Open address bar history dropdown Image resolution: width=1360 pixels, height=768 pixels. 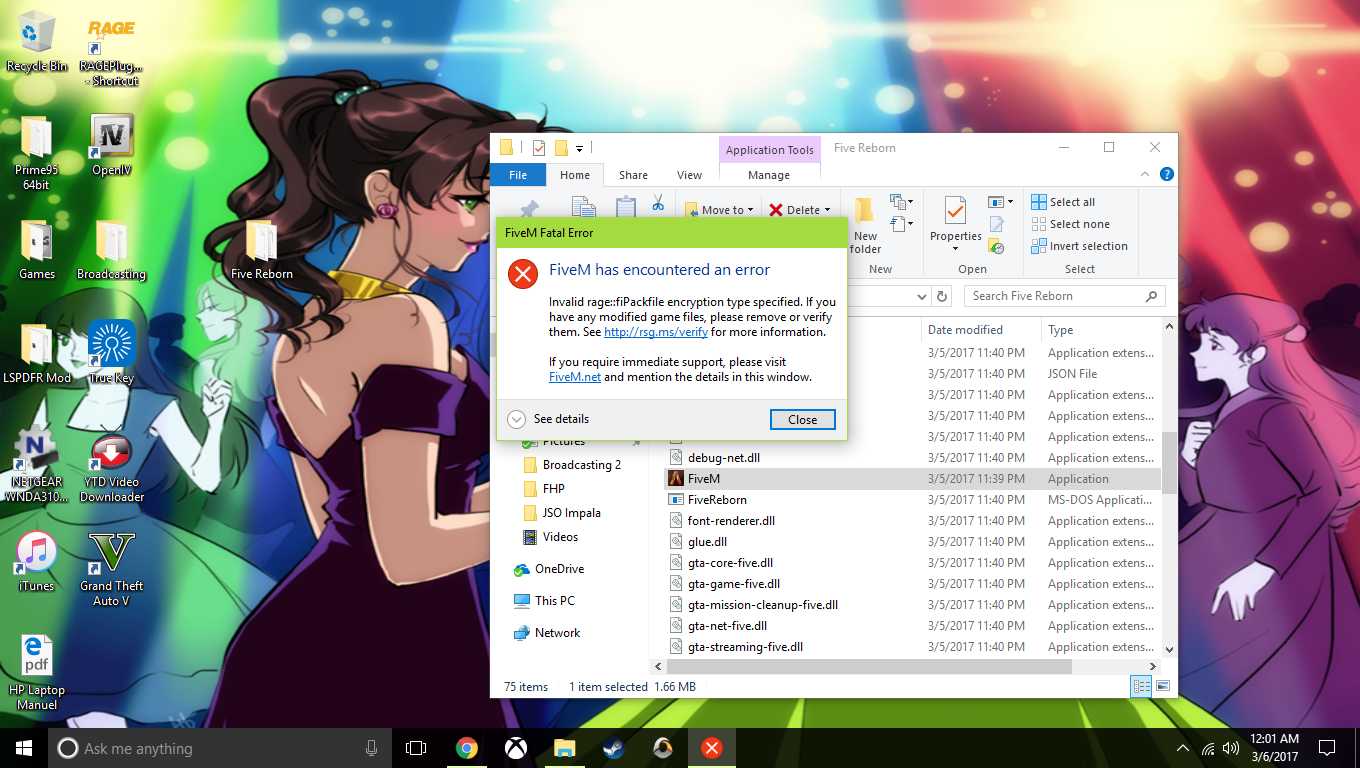(922, 296)
